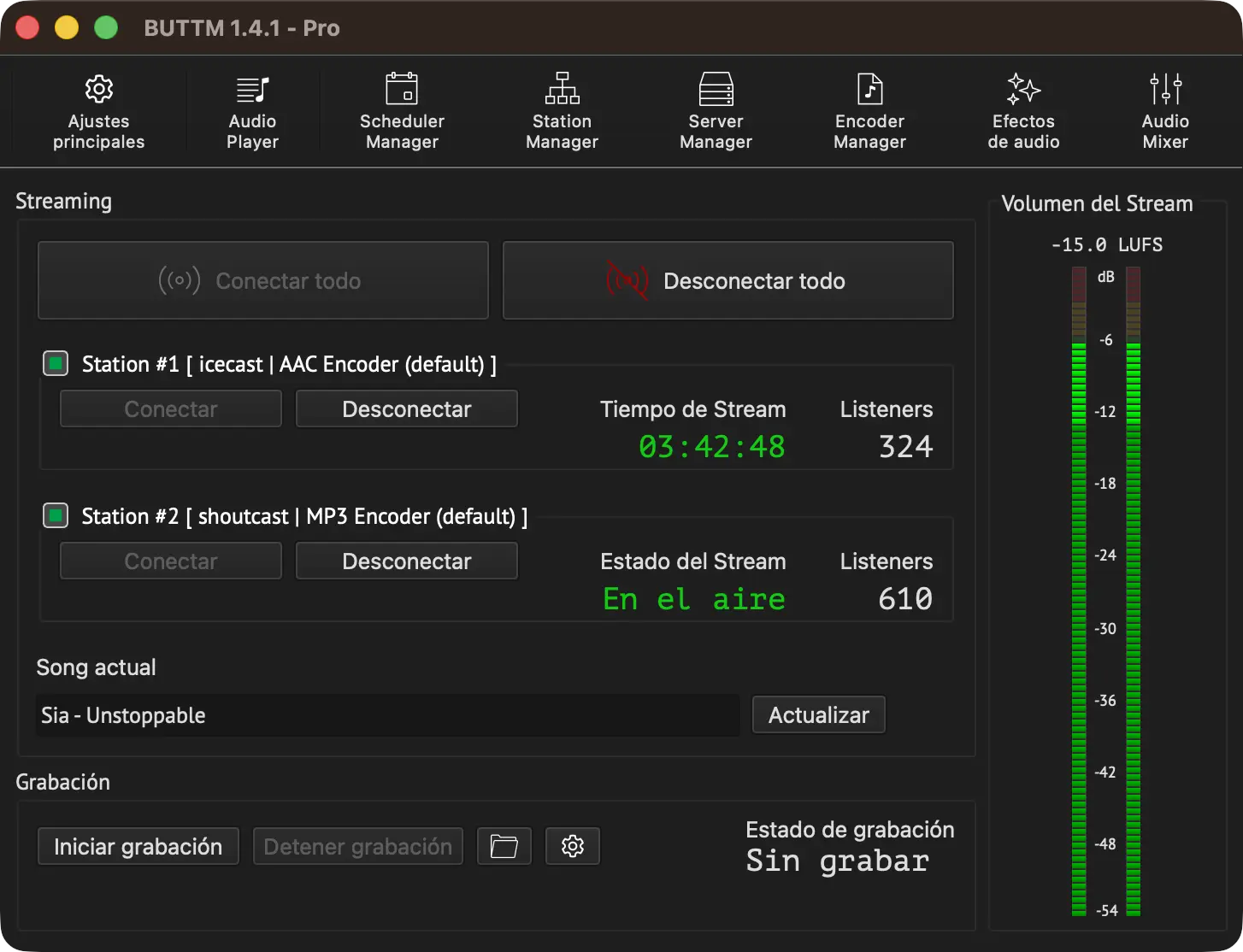The height and width of the screenshot is (952, 1243).
Task: Open the Encoder Manager icon
Action: coord(869,89)
